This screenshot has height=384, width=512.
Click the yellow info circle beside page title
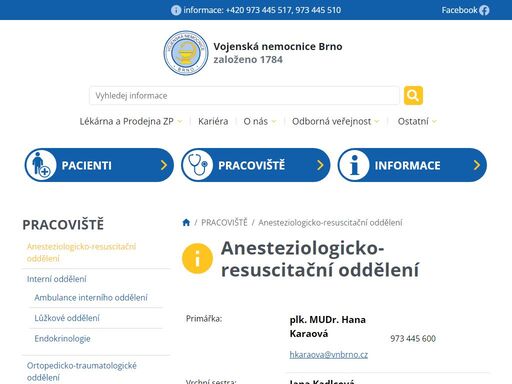coord(197,258)
